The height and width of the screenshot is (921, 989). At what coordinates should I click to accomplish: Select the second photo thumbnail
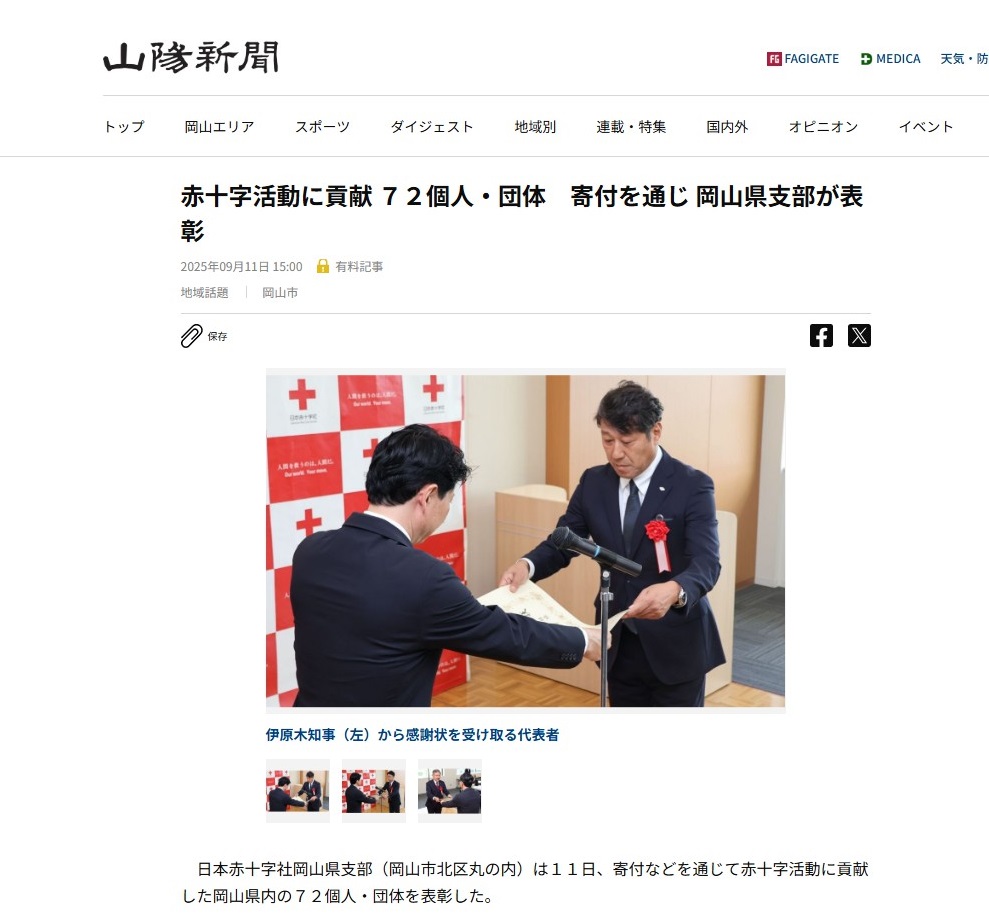click(373, 791)
